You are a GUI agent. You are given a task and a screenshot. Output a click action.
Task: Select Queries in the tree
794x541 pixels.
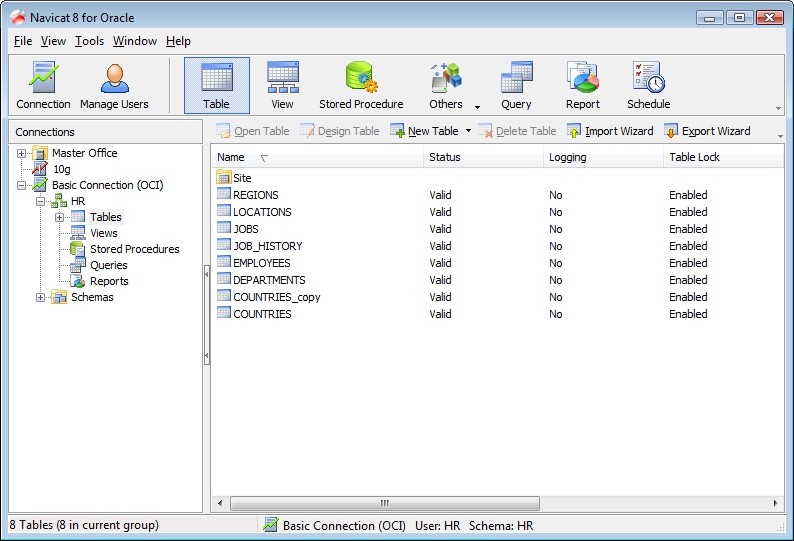pos(108,265)
